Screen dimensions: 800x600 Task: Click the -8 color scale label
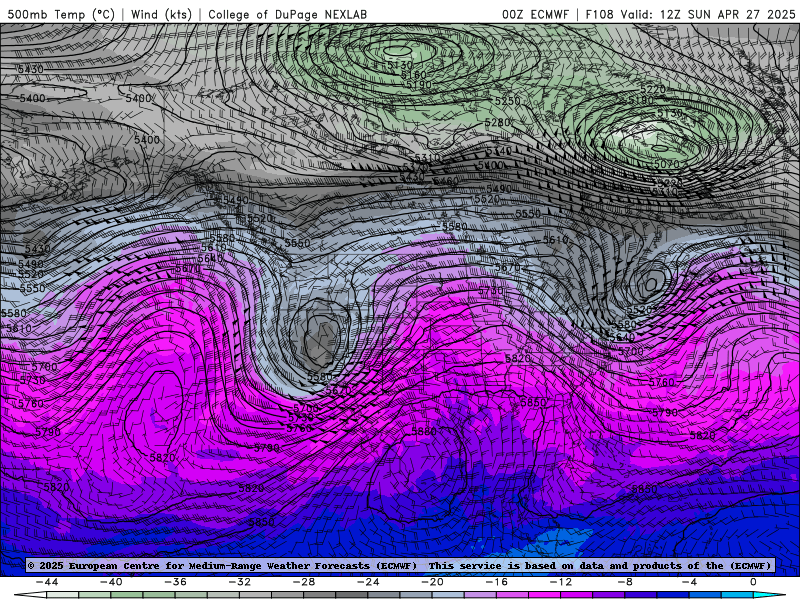[626, 582]
